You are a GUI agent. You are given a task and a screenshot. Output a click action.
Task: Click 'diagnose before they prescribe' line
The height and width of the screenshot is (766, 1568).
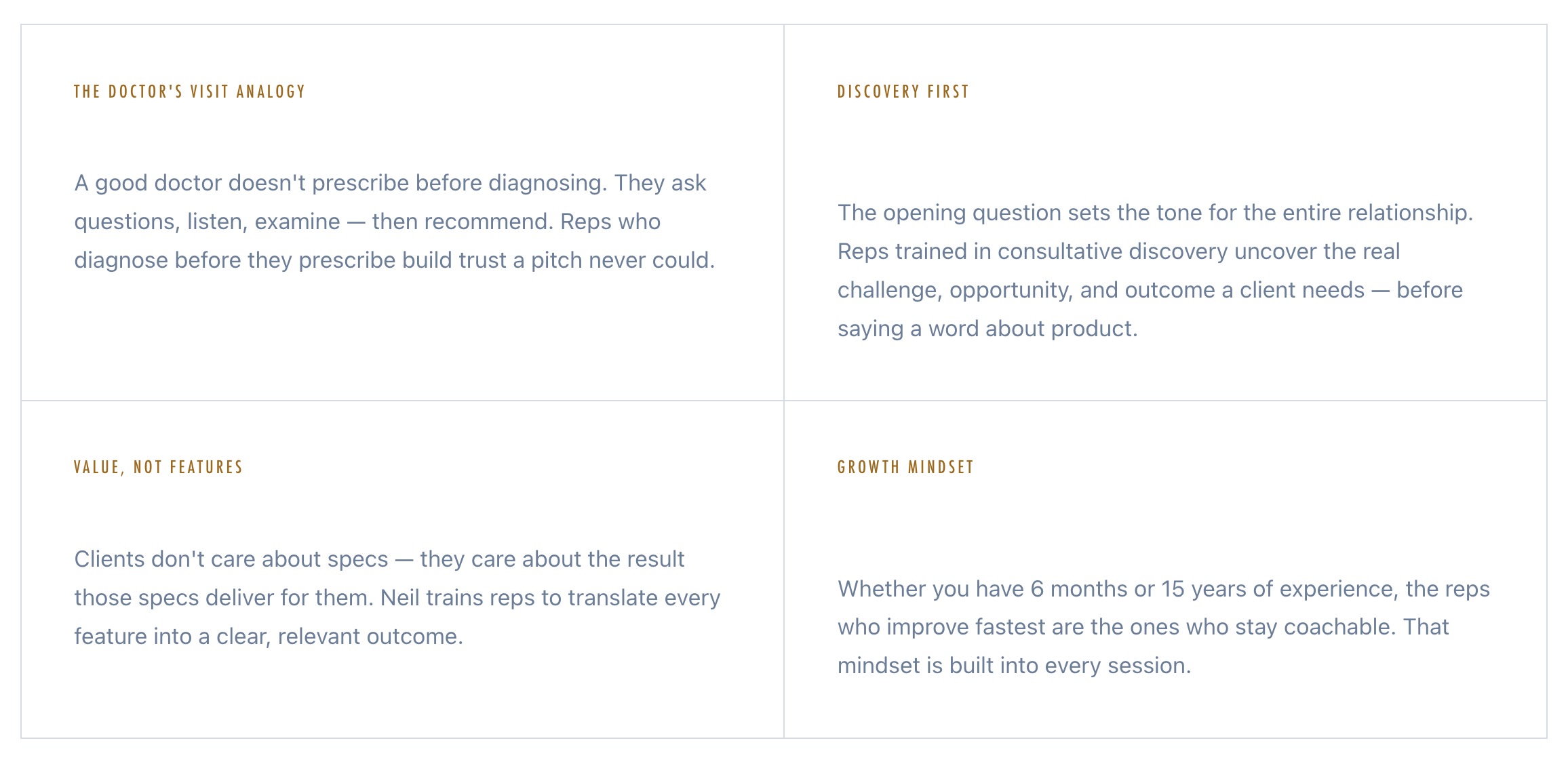point(395,260)
